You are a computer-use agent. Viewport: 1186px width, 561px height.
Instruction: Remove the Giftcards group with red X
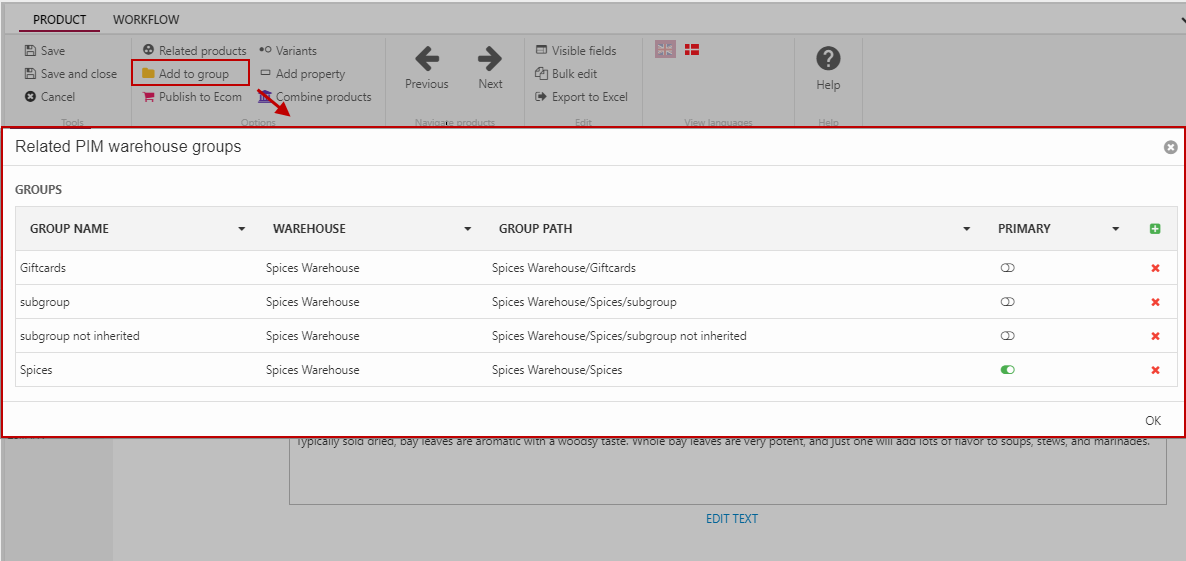point(1155,268)
